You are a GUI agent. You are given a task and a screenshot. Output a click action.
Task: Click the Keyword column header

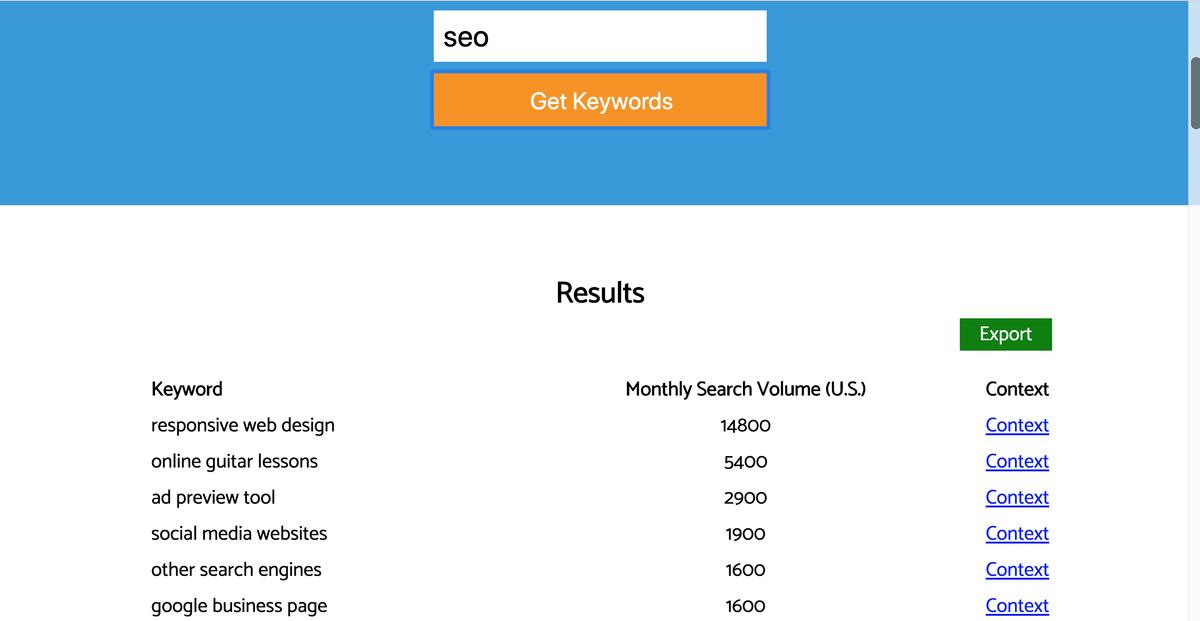[187, 389]
